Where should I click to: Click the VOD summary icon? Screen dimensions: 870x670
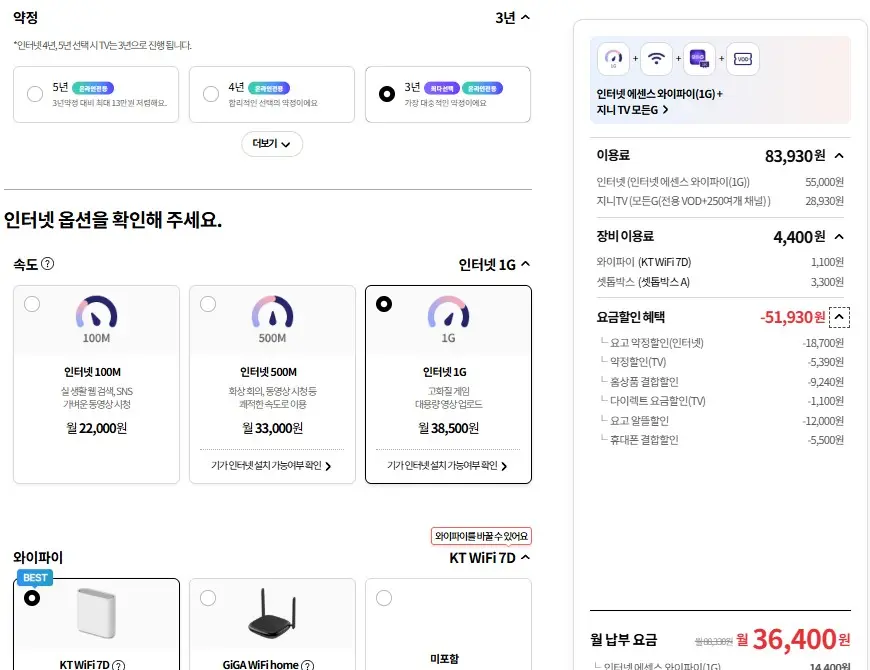click(x=742, y=58)
